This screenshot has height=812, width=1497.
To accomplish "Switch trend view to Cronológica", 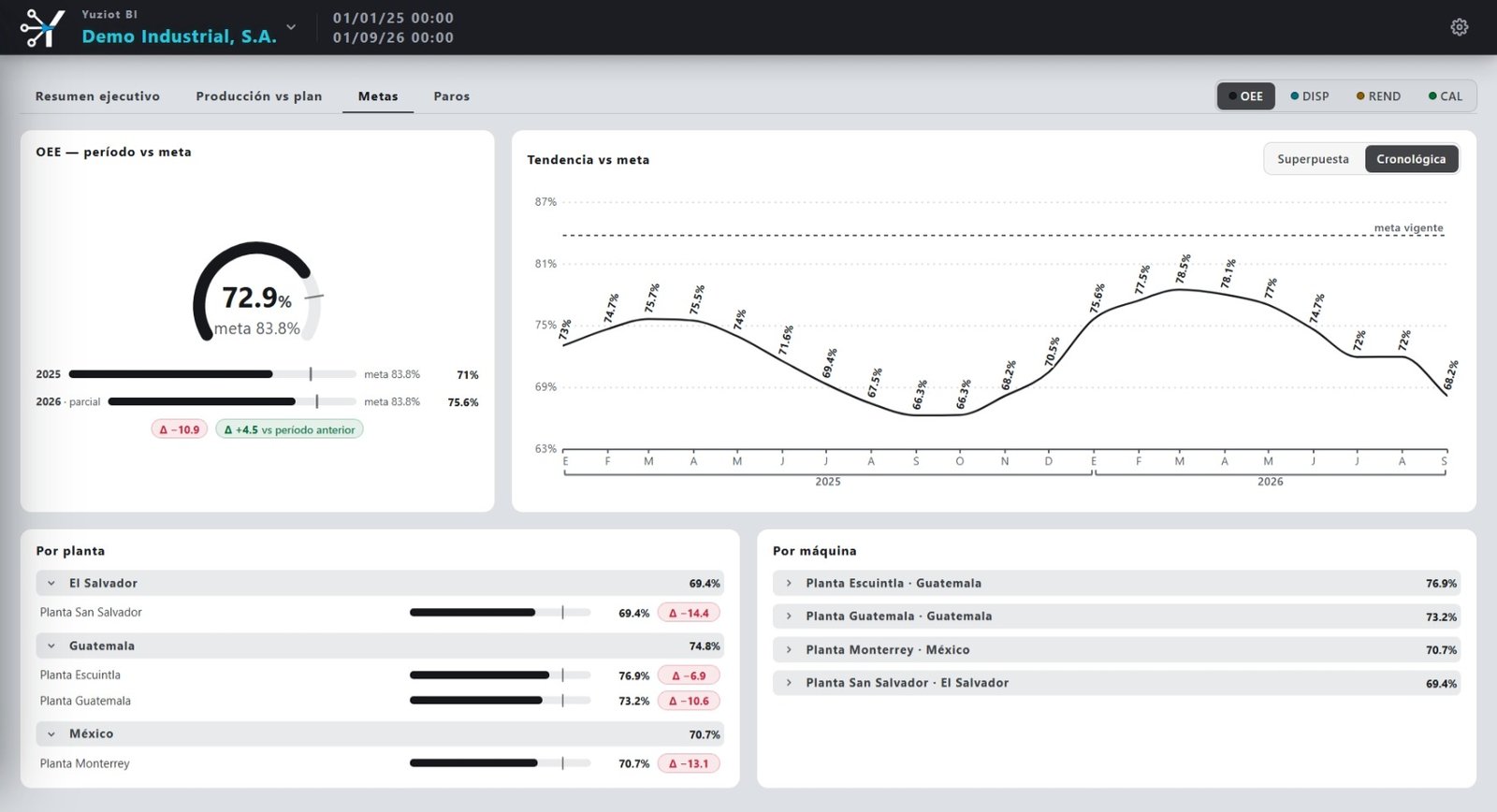I will click(x=1411, y=159).
